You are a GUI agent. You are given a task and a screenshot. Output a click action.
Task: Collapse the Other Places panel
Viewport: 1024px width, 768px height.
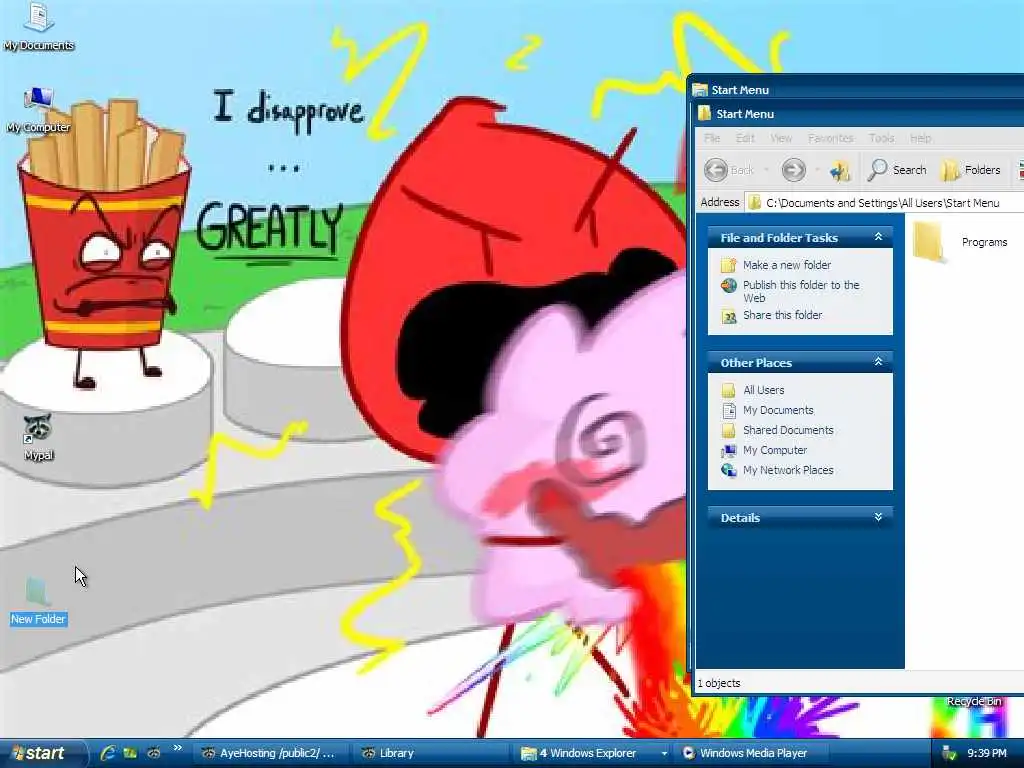[x=878, y=362]
